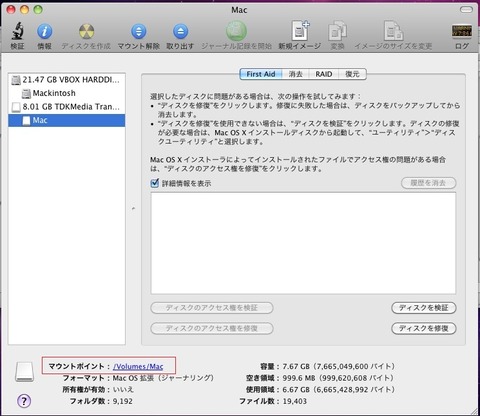This screenshot has width=480, height=416.
Task: Select the Mackintosh volume in sidebar
Action: tap(67, 93)
